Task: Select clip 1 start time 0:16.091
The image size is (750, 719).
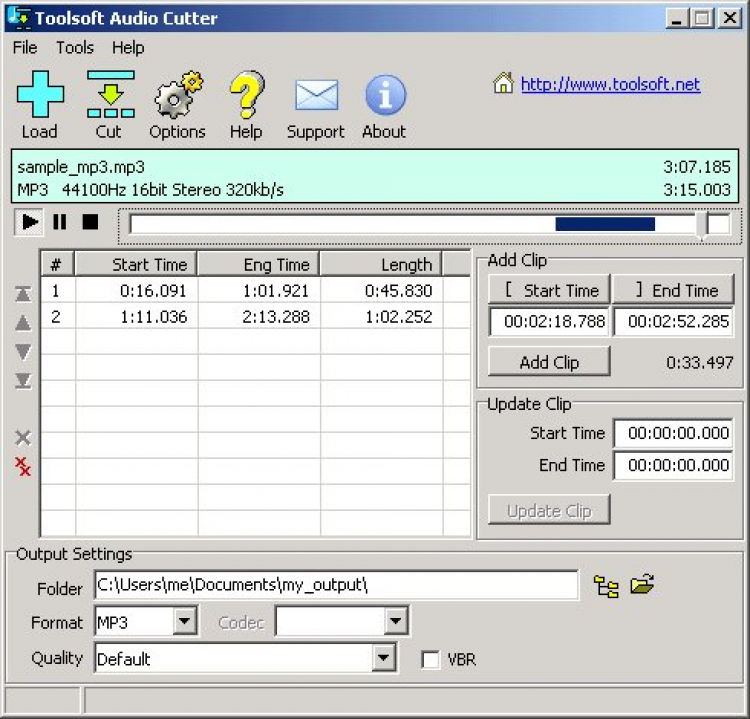Action: coord(153,291)
